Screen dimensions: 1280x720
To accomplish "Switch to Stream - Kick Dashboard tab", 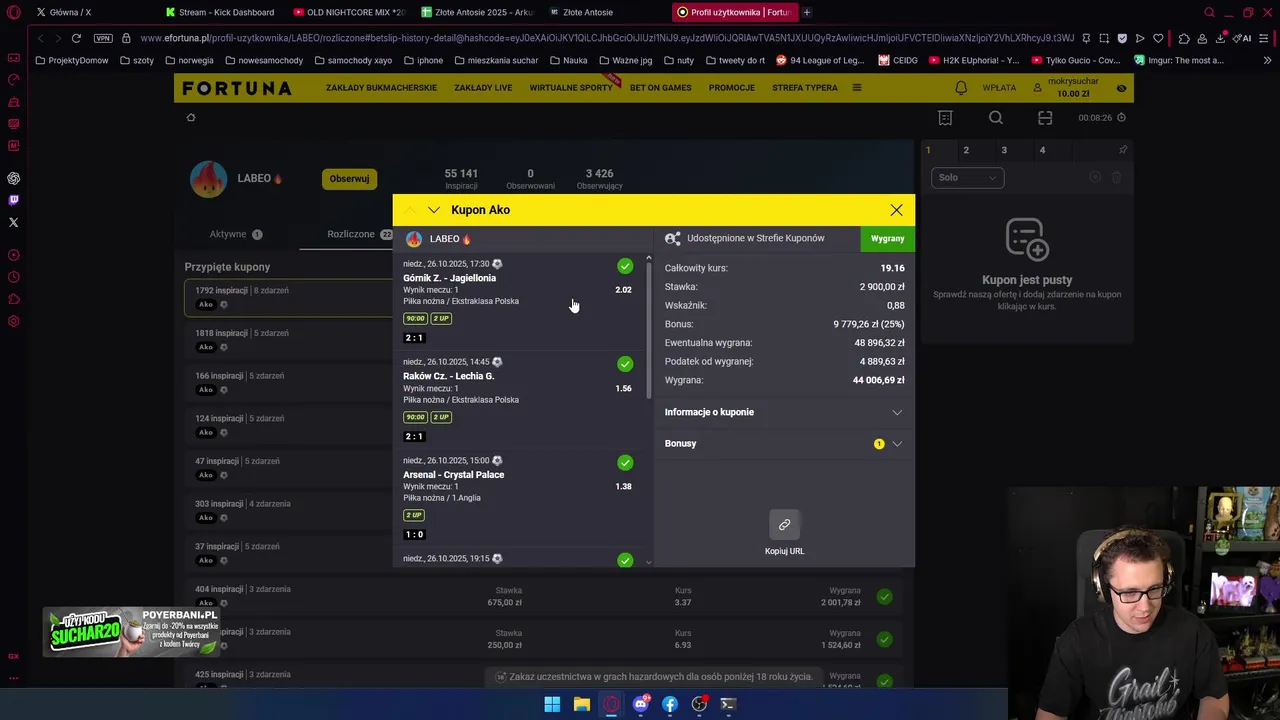I will 220,12.
